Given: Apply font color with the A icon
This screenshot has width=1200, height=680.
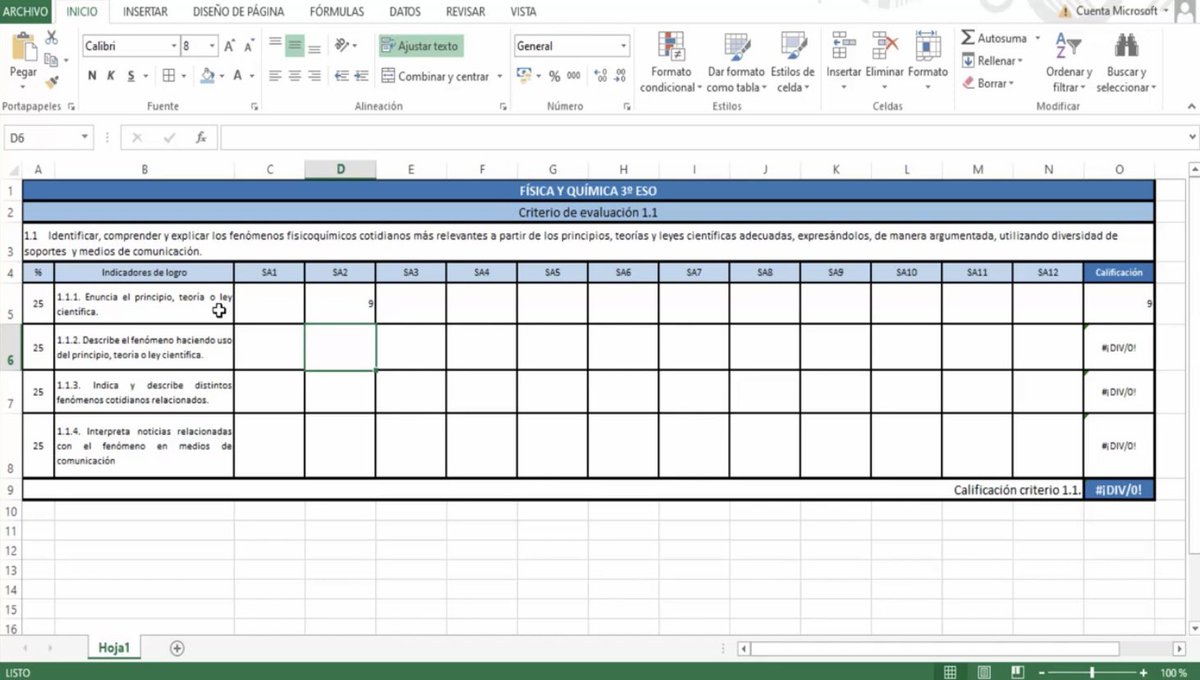Looking at the screenshot, I should (x=237, y=76).
